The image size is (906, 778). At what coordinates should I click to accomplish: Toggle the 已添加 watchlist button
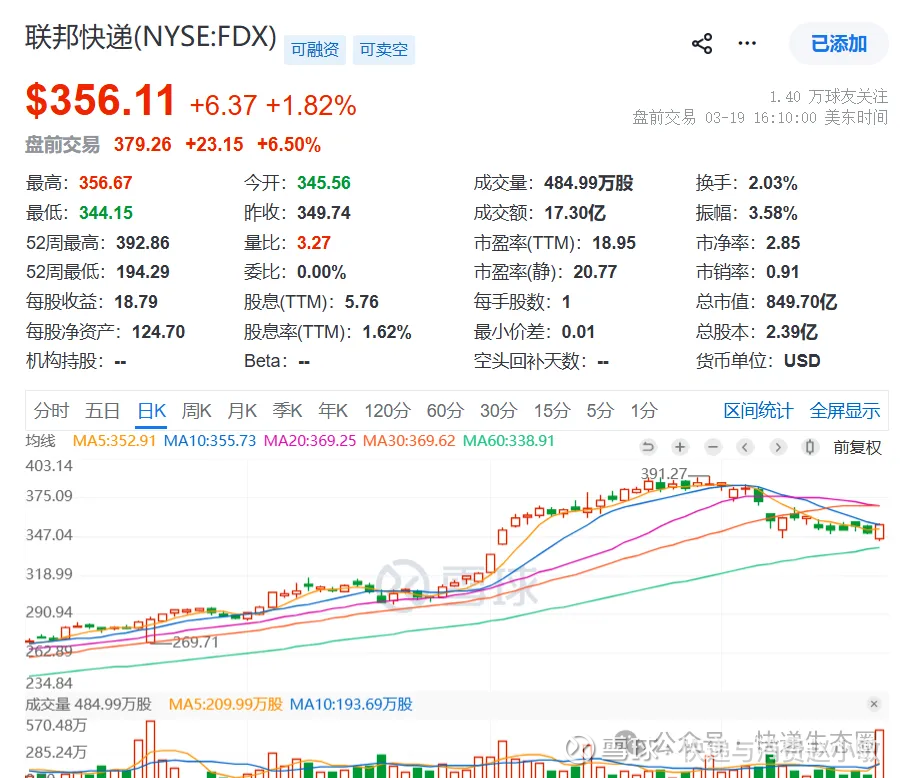point(838,44)
